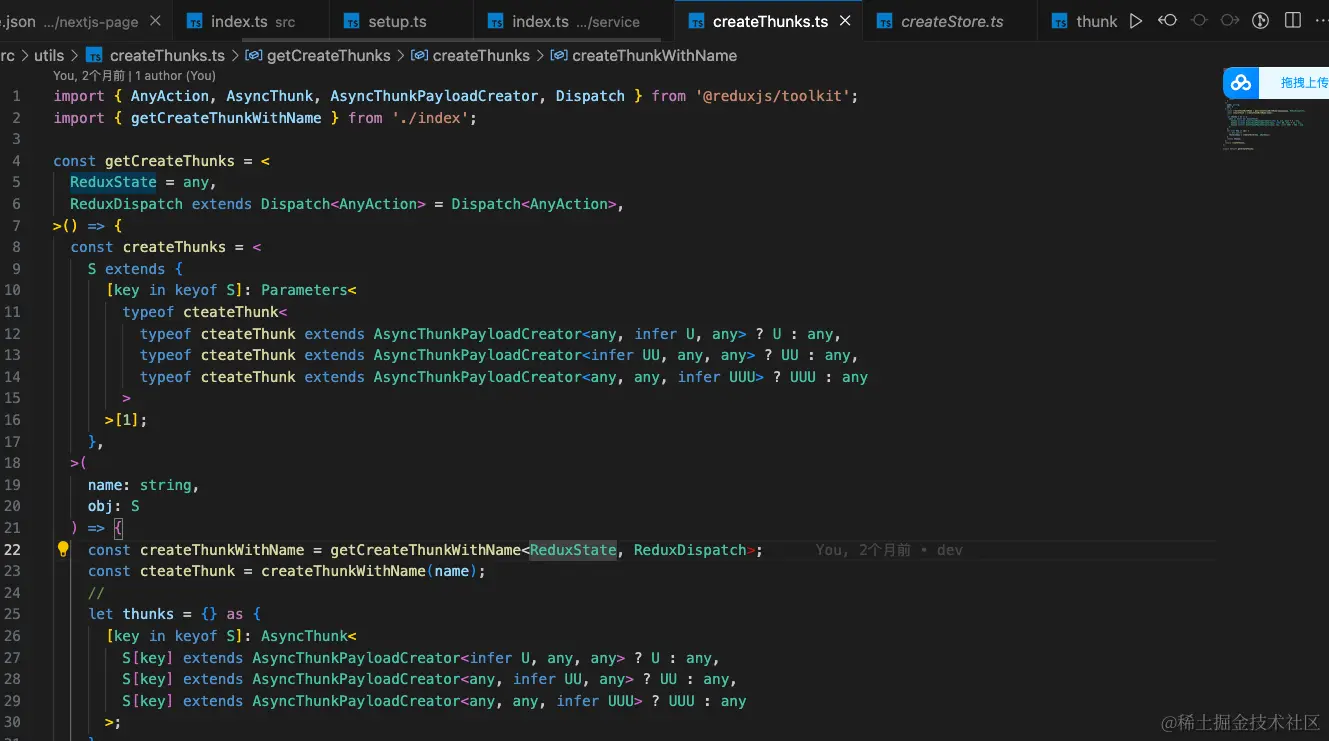1329x741 pixels.
Task: Click "createThunkWithName" declaration on line 22
Action: click(x=222, y=550)
